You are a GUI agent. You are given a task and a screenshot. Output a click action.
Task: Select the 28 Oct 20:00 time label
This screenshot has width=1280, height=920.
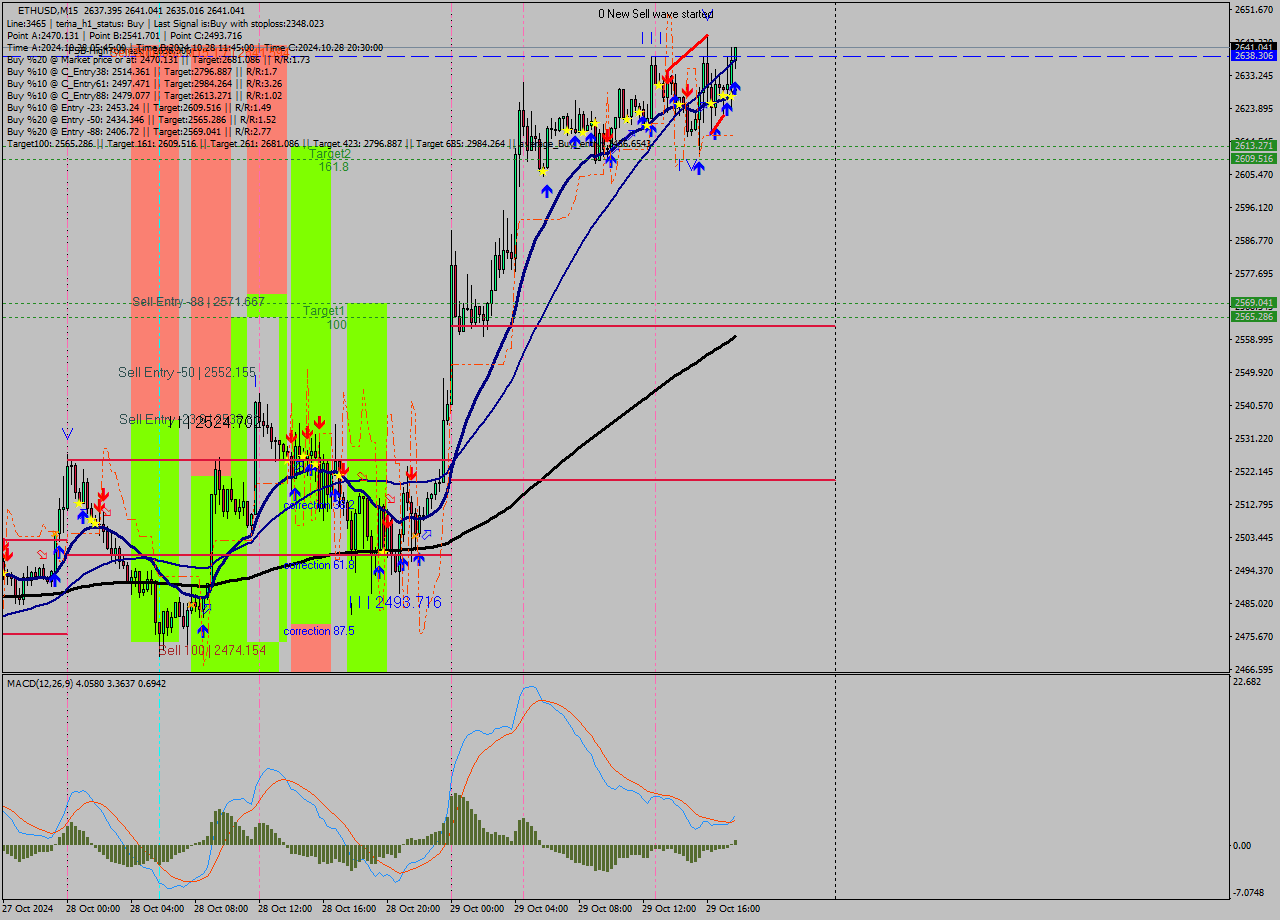[x=413, y=909]
